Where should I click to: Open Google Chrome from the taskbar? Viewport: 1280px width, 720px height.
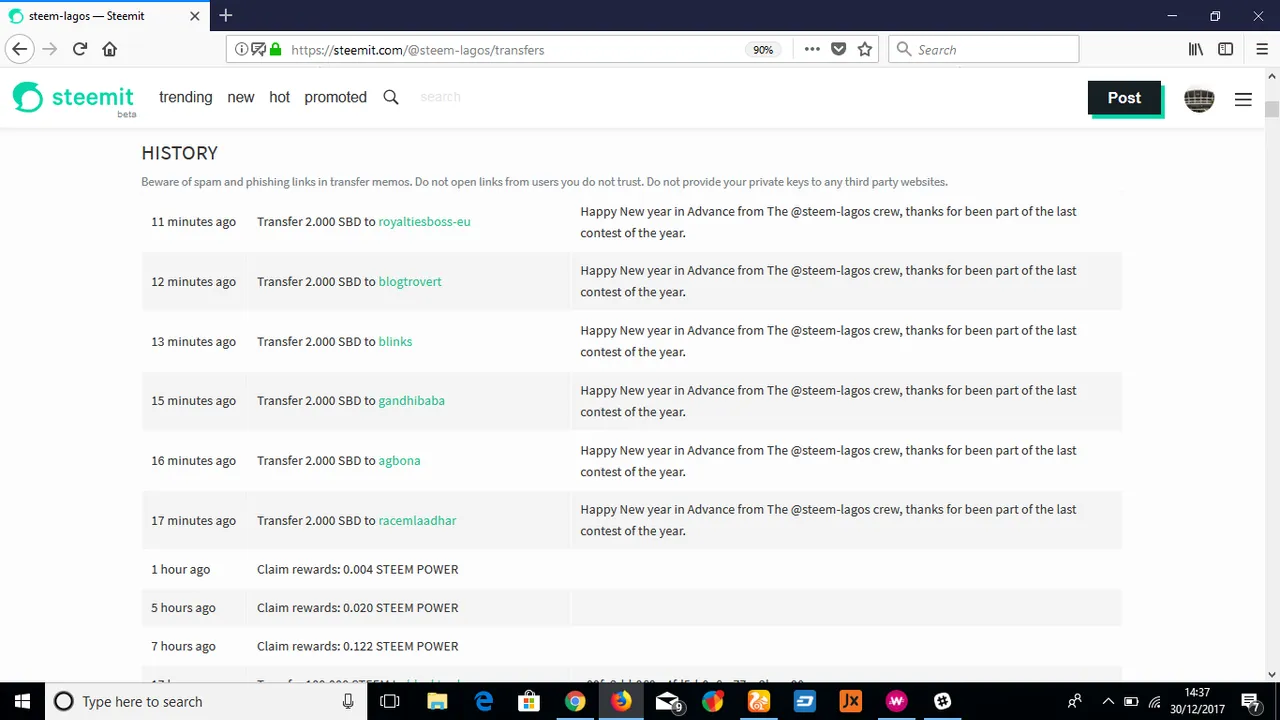(575, 701)
